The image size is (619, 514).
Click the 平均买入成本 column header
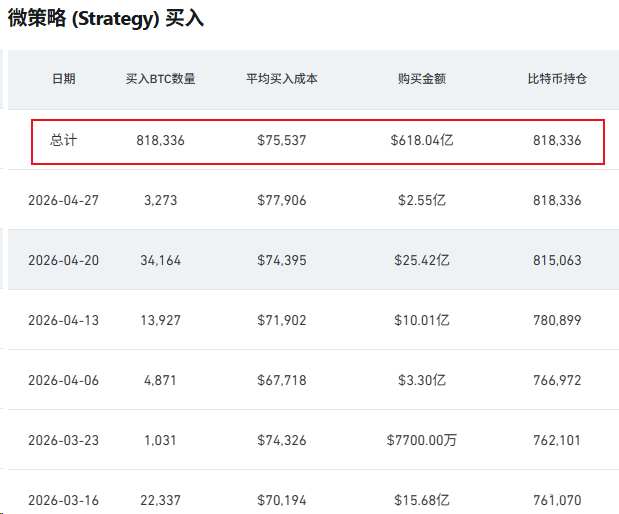[x=281, y=79]
